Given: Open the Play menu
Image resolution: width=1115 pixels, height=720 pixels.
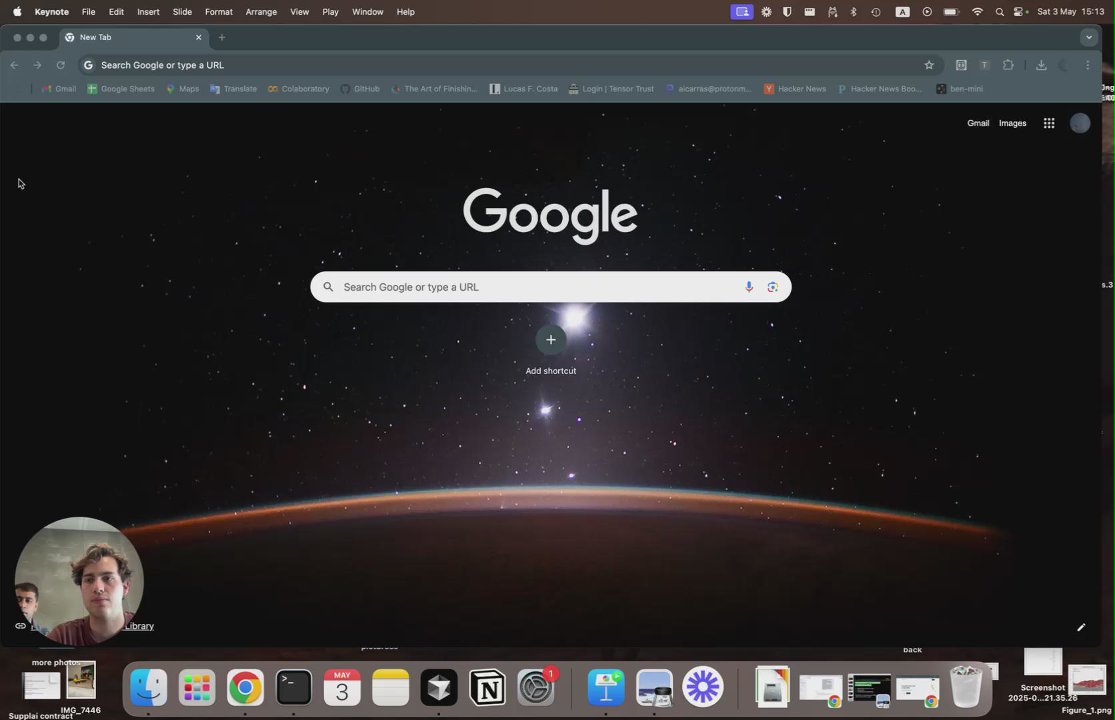Looking at the screenshot, I should (x=330, y=11).
